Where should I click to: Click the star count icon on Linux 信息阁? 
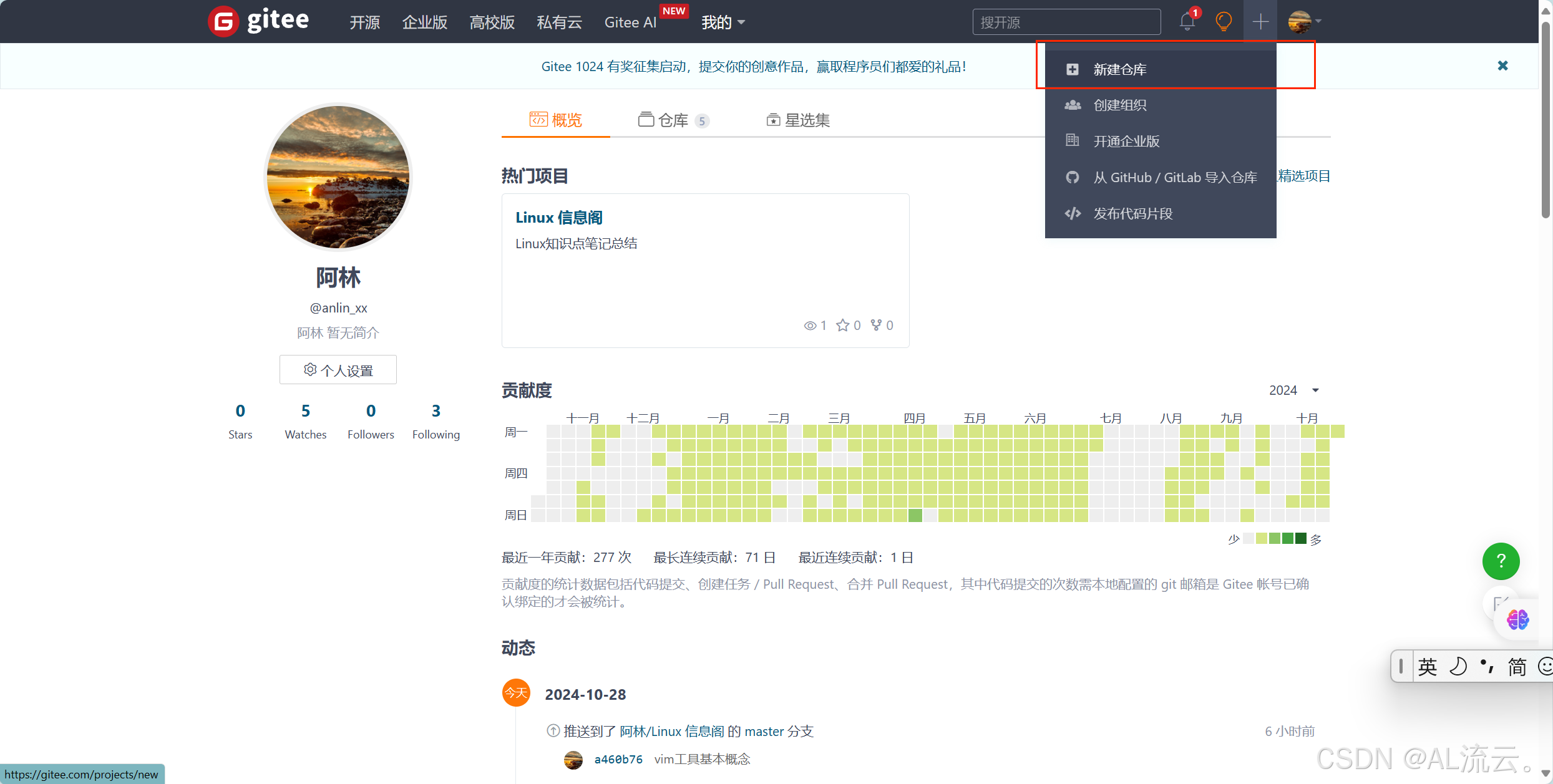843,325
